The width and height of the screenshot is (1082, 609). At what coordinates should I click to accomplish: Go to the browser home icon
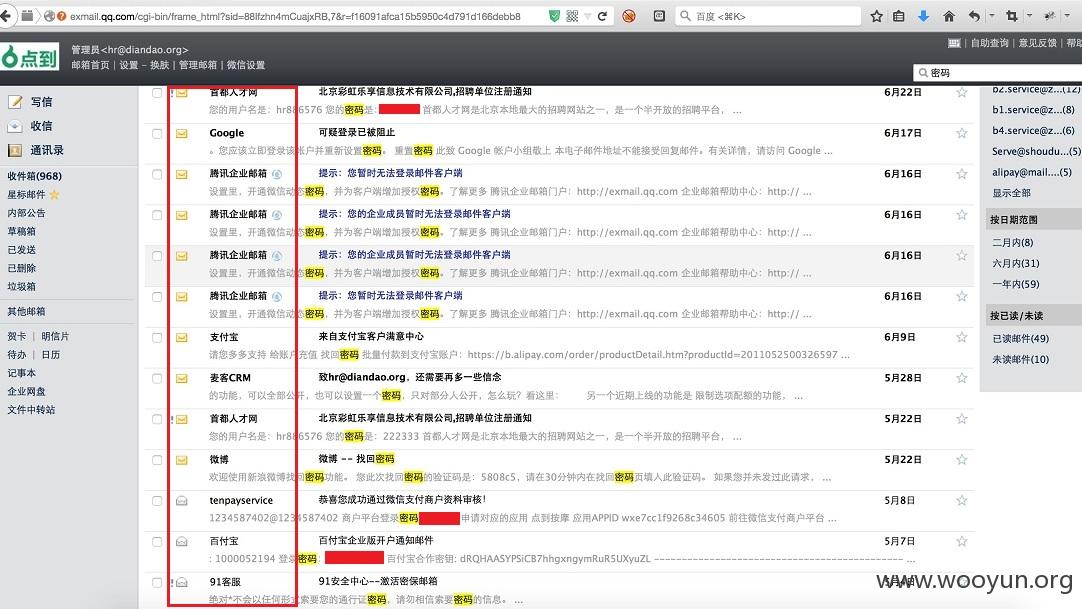tap(949, 16)
